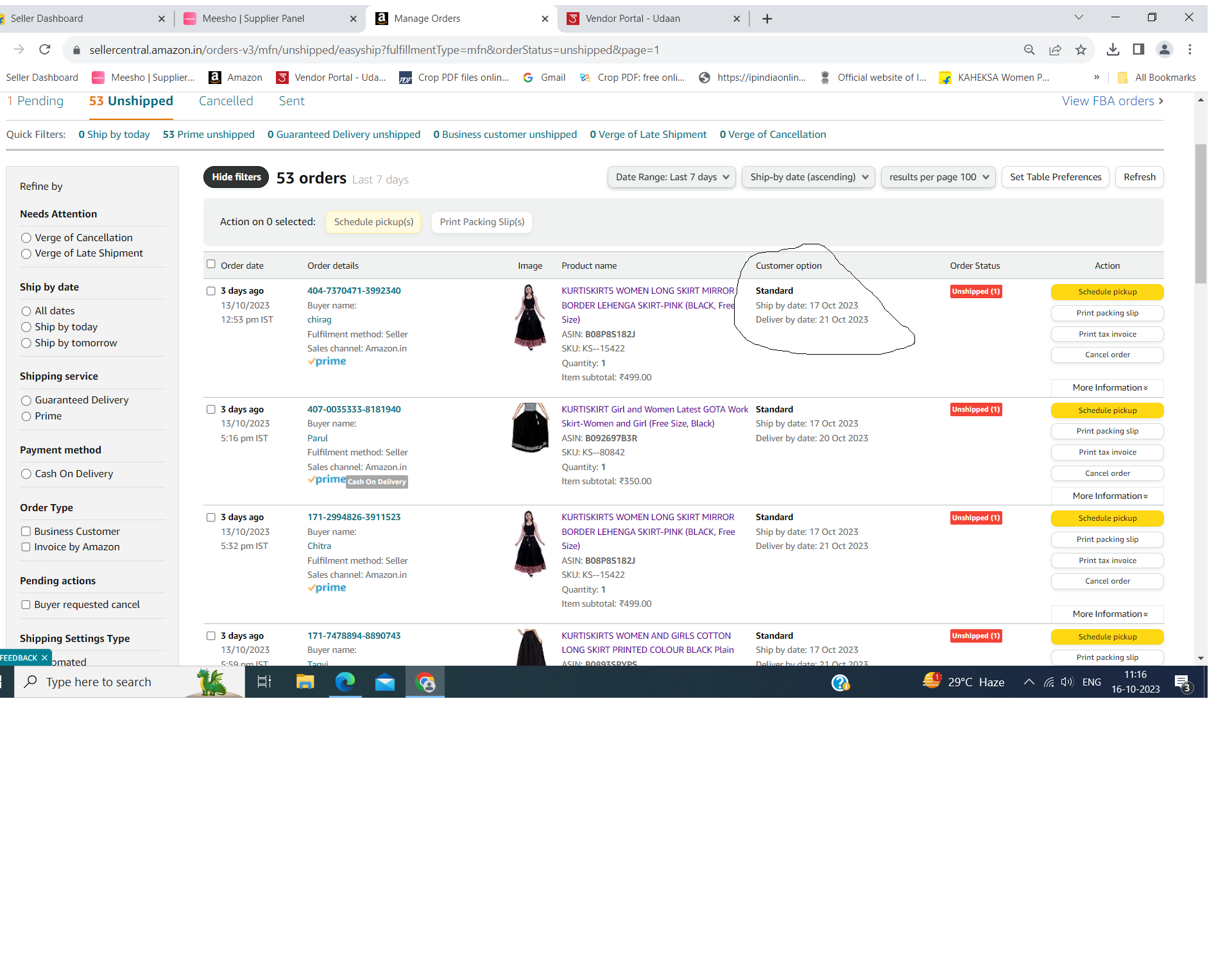The width and height of the screenshot is (1232, 962).
Task: Switch to the Pending orders tab
Action: click(x=35, y=101)
